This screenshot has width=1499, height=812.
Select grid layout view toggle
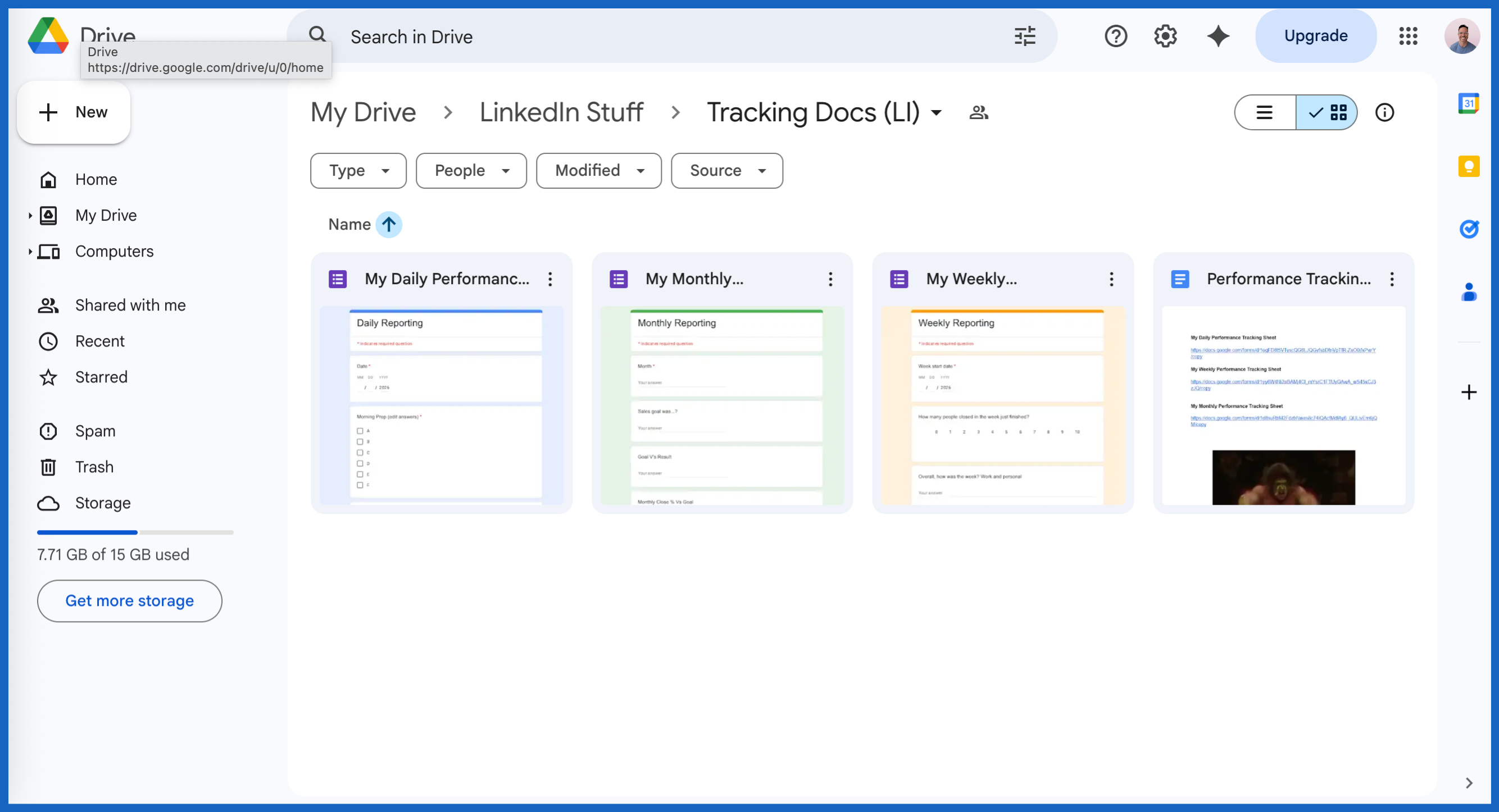(1327, 112)
